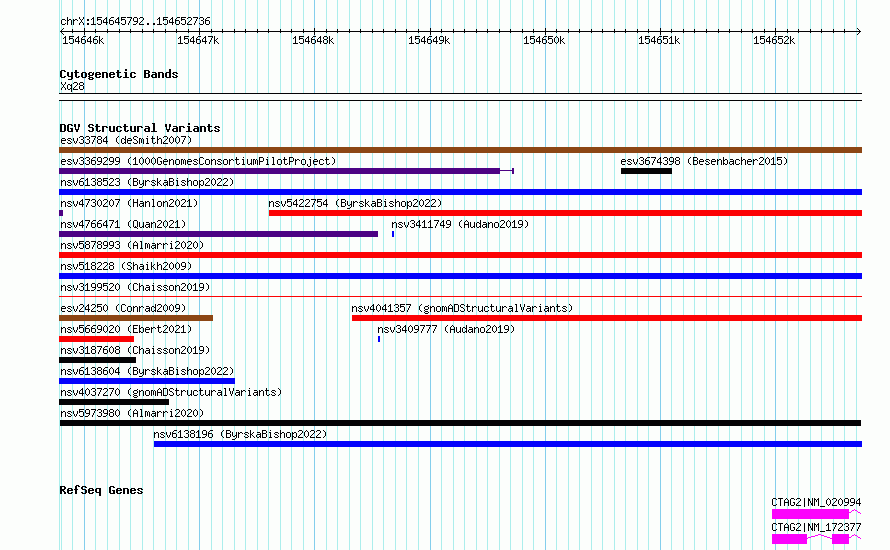Open nsv5669020 (Ebert2021) label
The image size is (890, 550).
pyautogui.click(x=126, y=329)
